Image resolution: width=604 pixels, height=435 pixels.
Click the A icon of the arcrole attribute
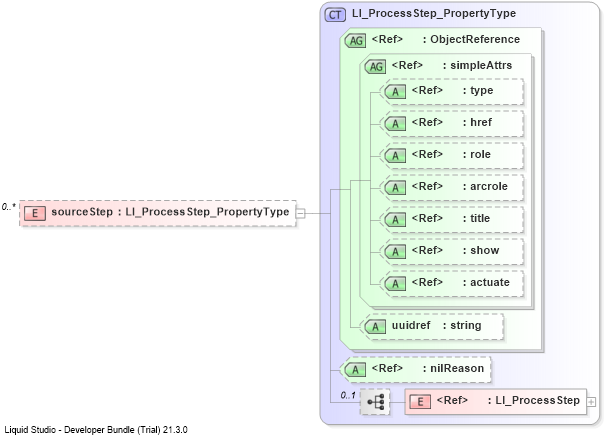(395, 188)
